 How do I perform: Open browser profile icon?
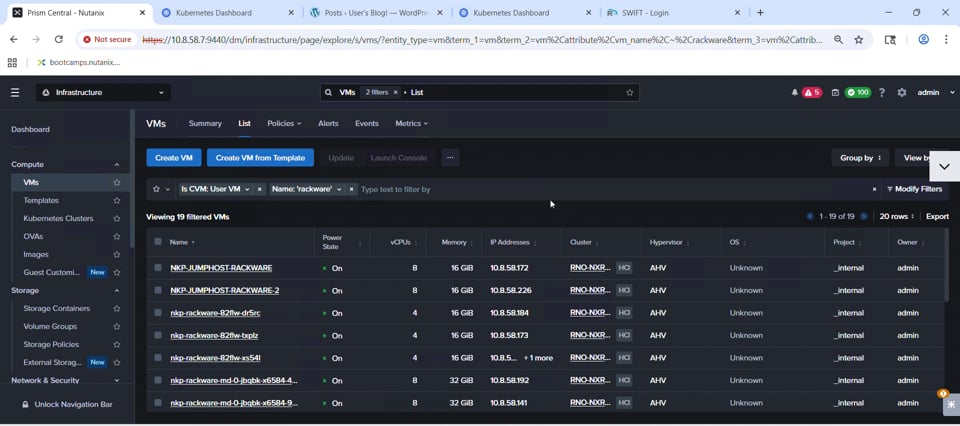click(923, 39)
